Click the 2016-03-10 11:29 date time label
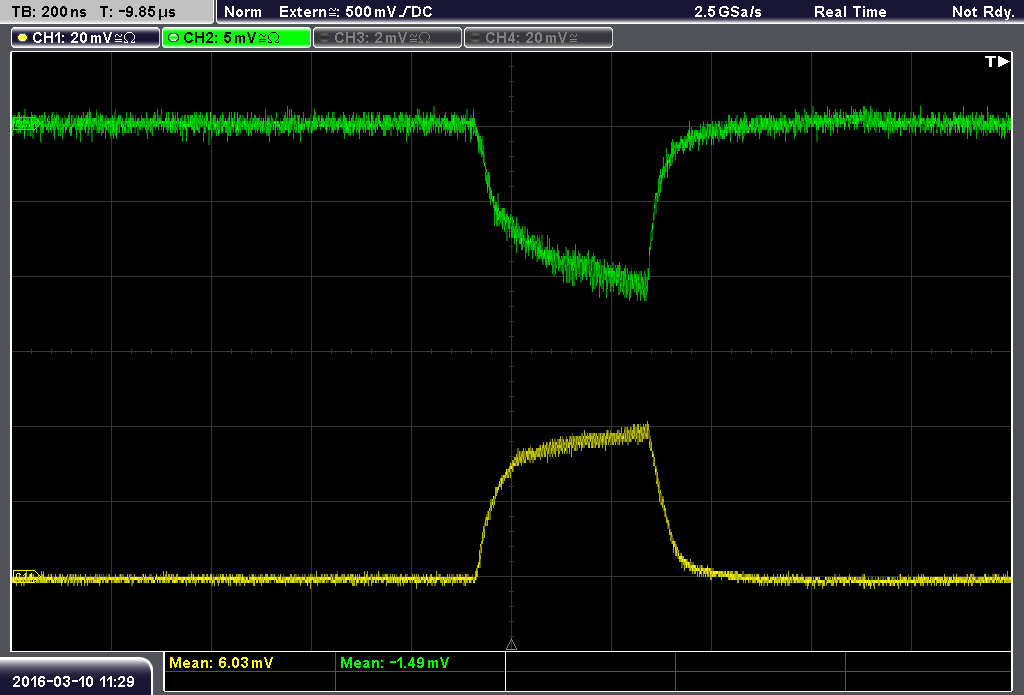Viewport: 1024px width, 695px height. [73, 682]
